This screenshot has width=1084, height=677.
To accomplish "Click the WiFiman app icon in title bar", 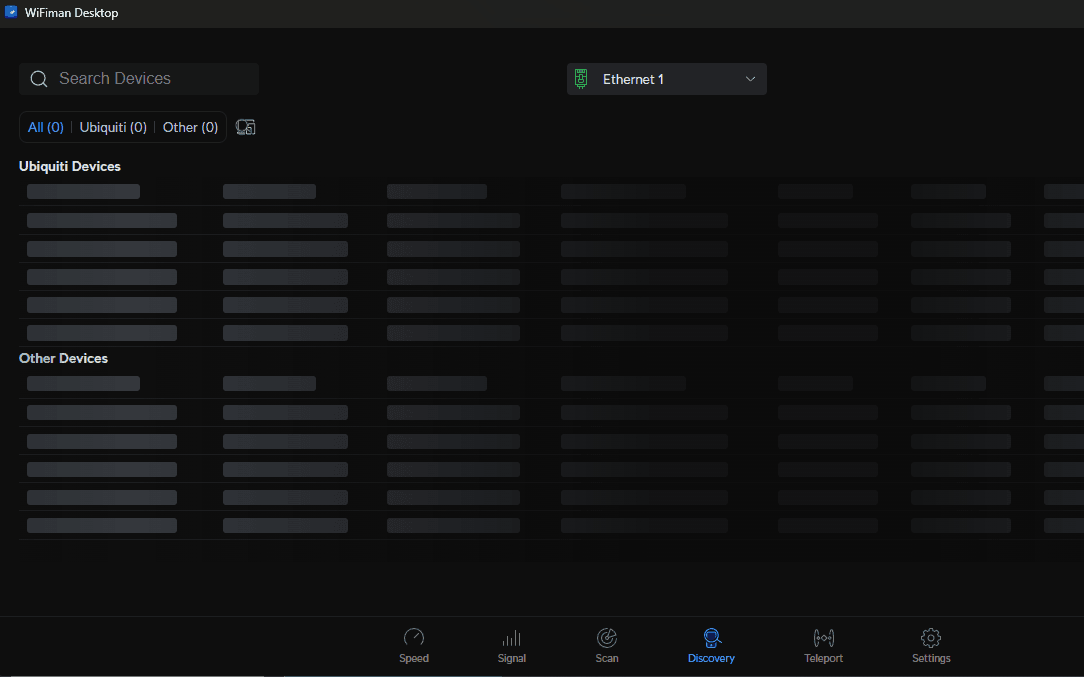I will tap(11, 12).
